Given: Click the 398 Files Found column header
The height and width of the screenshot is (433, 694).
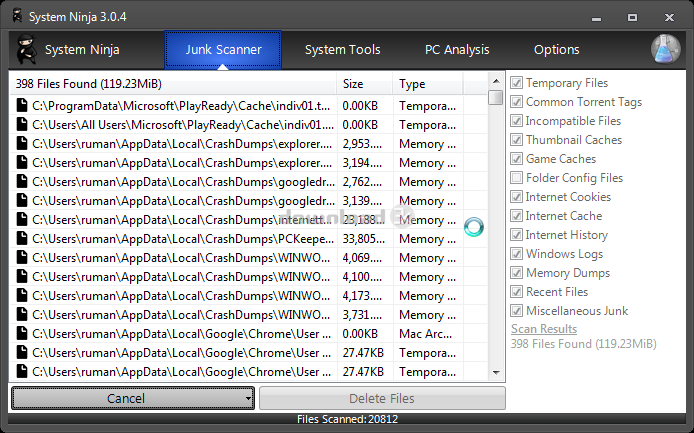Looking at the screenshot, I should [x=173, y=84].
